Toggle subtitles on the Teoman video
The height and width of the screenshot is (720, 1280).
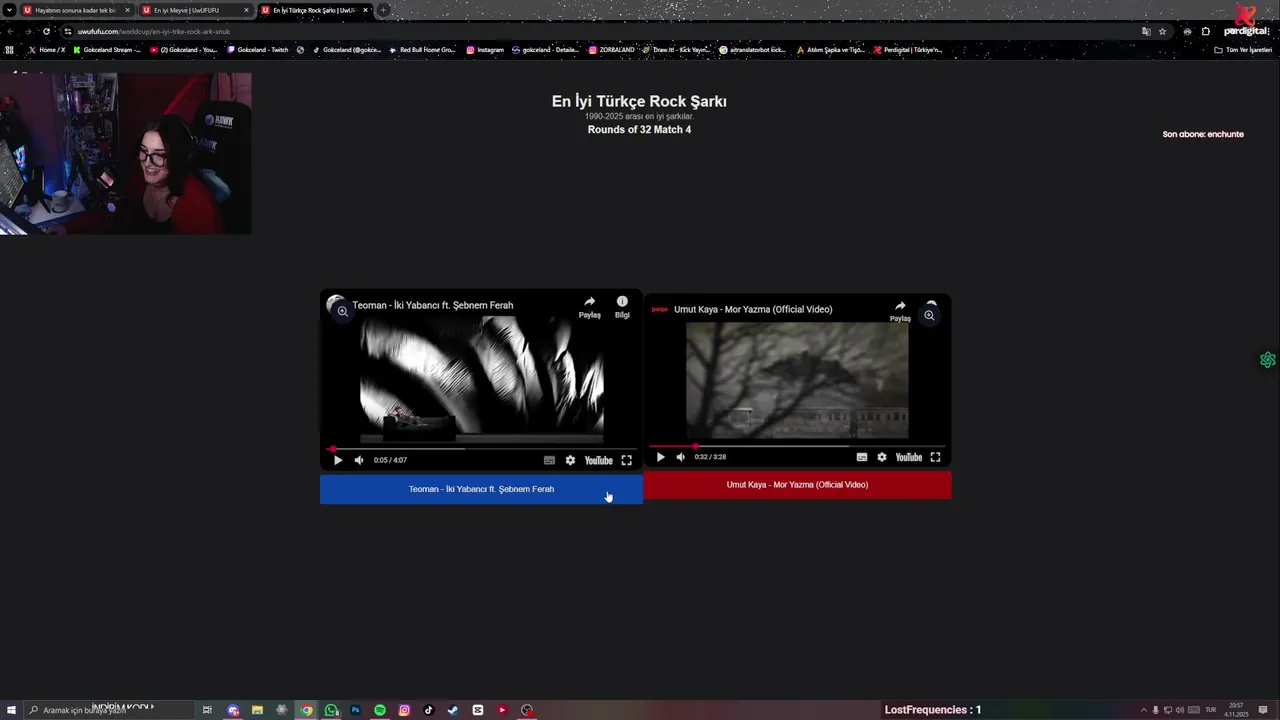click(x=549, y=460)
